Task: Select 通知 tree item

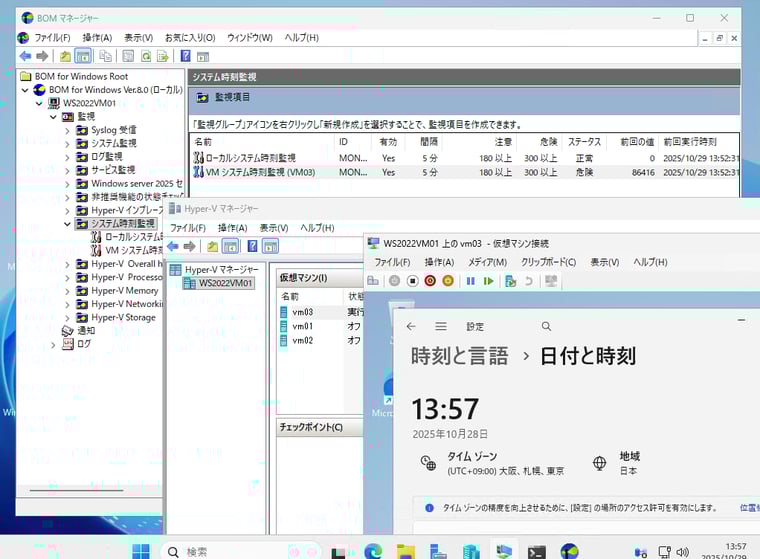Action: pyautogui.click(x=86, y=331)
